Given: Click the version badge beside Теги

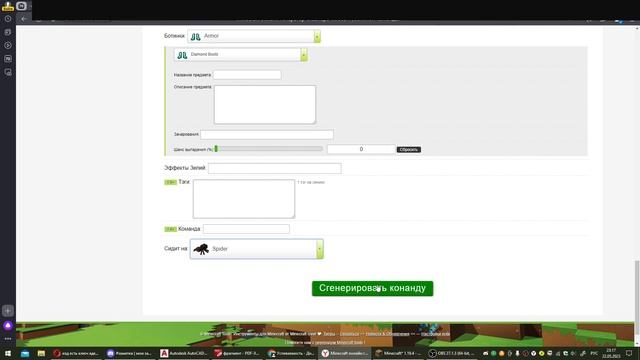Looking at the screenshot, I should click(x=170, y=182).
